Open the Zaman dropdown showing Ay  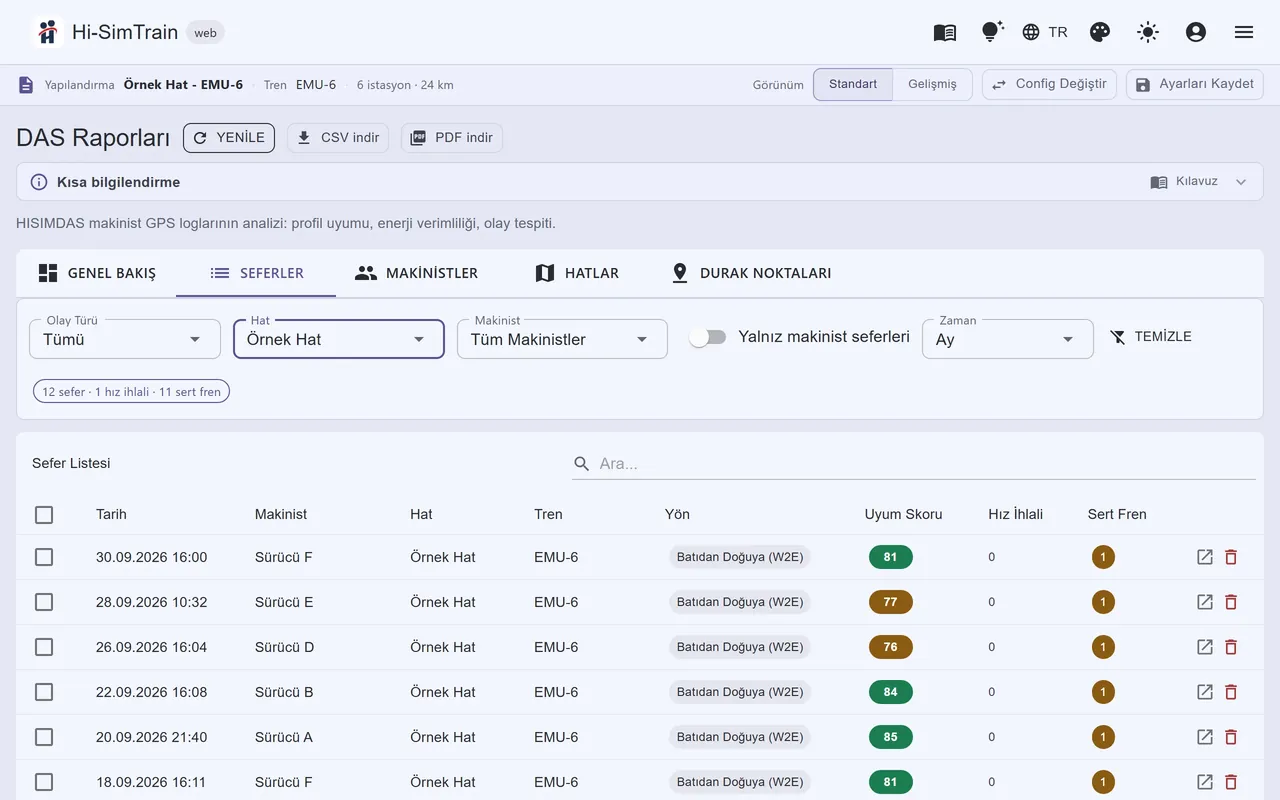coord(1008,339)
